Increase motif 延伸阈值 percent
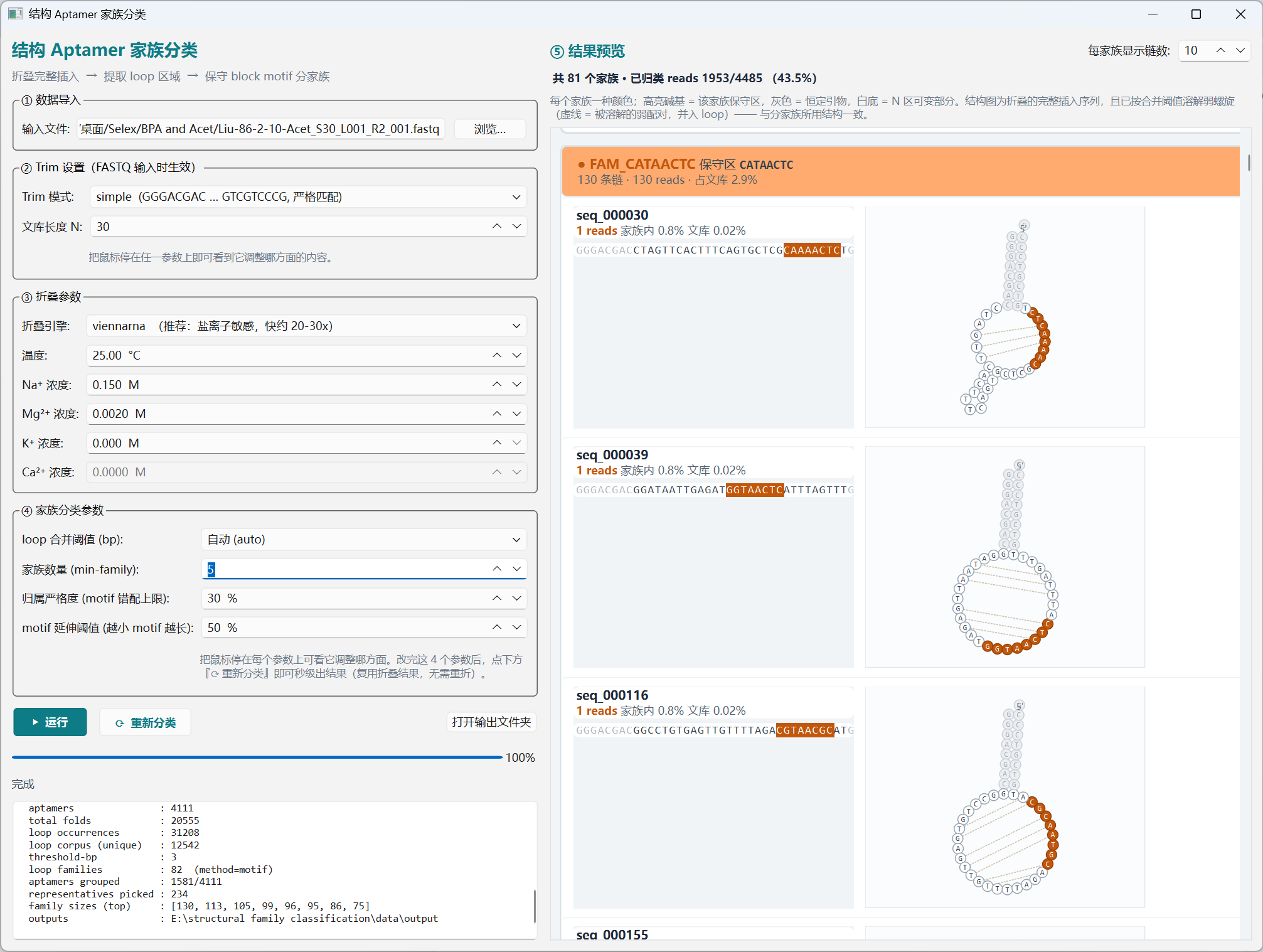This screenshot has height=952, width=1263. (x=497, y=628)
